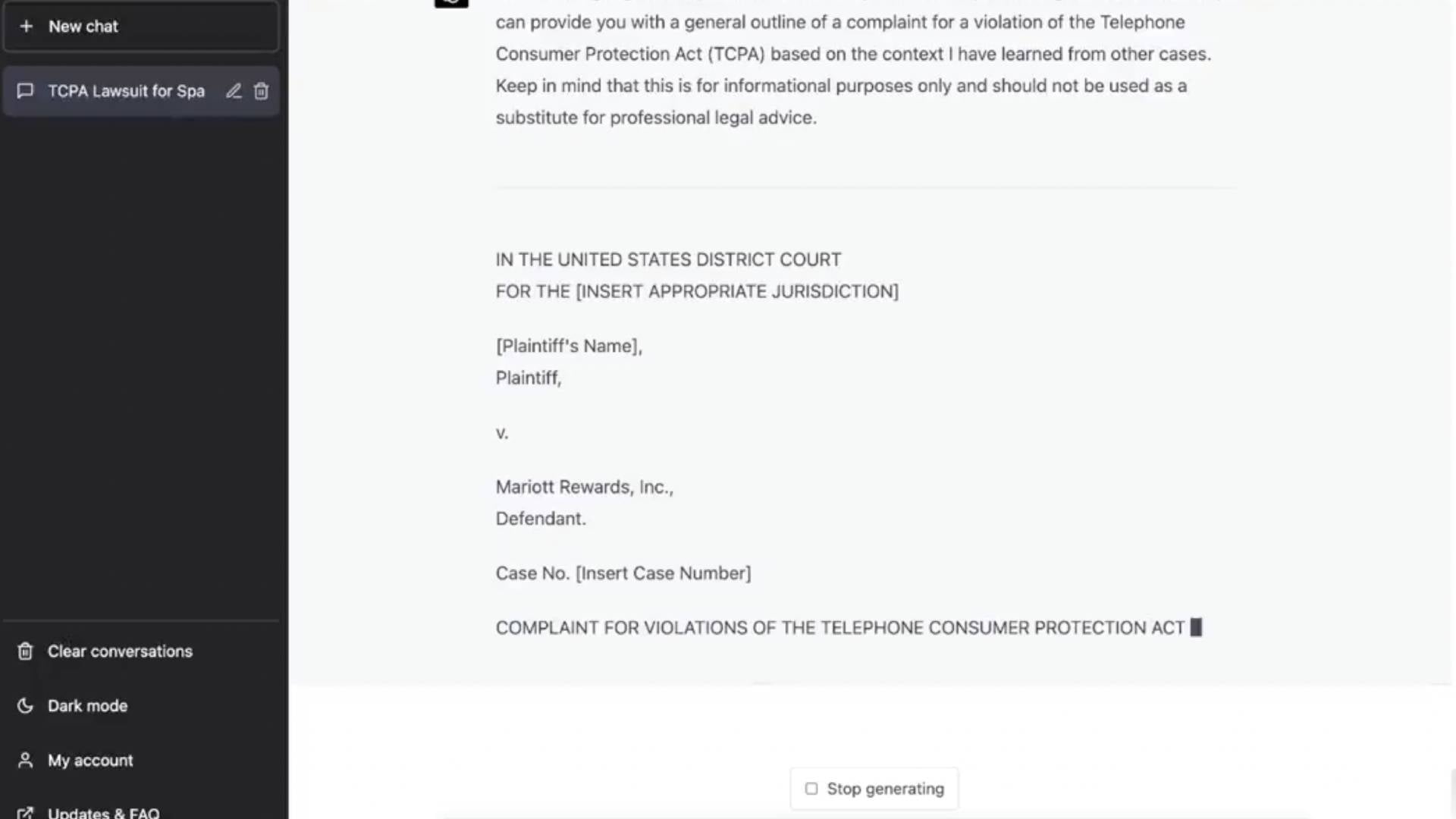Screen dimensions: 1456x819
Task: Click the square stop icon in Stop generating
Action: coord(811,789)
